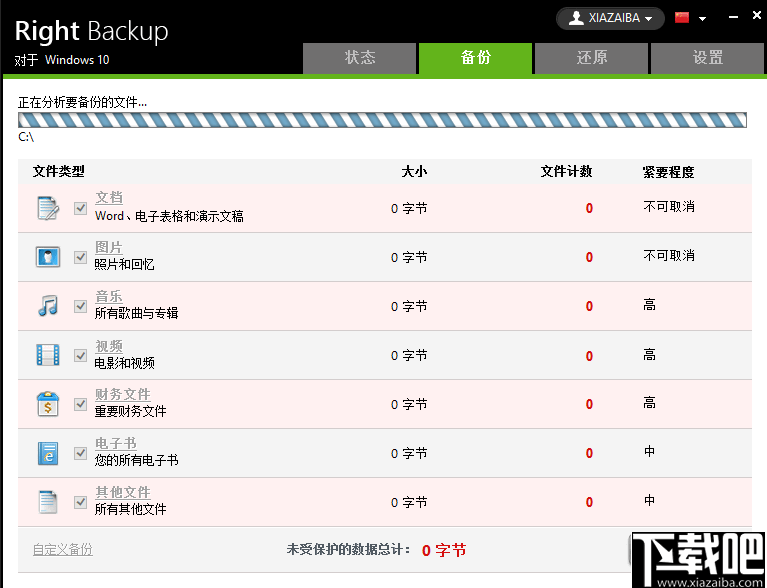Click the red file count in 音乐 row
This screenshot has height=588, width=767.
589,306
